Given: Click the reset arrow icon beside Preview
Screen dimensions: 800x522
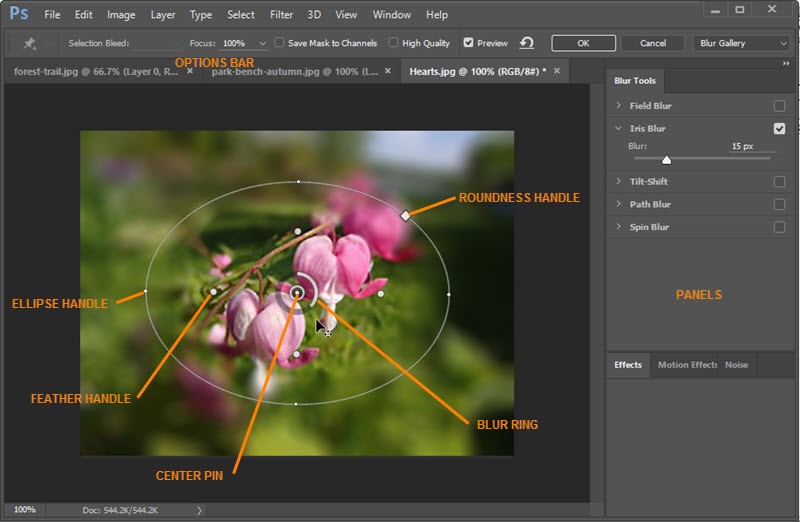Looking at the screenshot, I should click(x=527, y=43).
